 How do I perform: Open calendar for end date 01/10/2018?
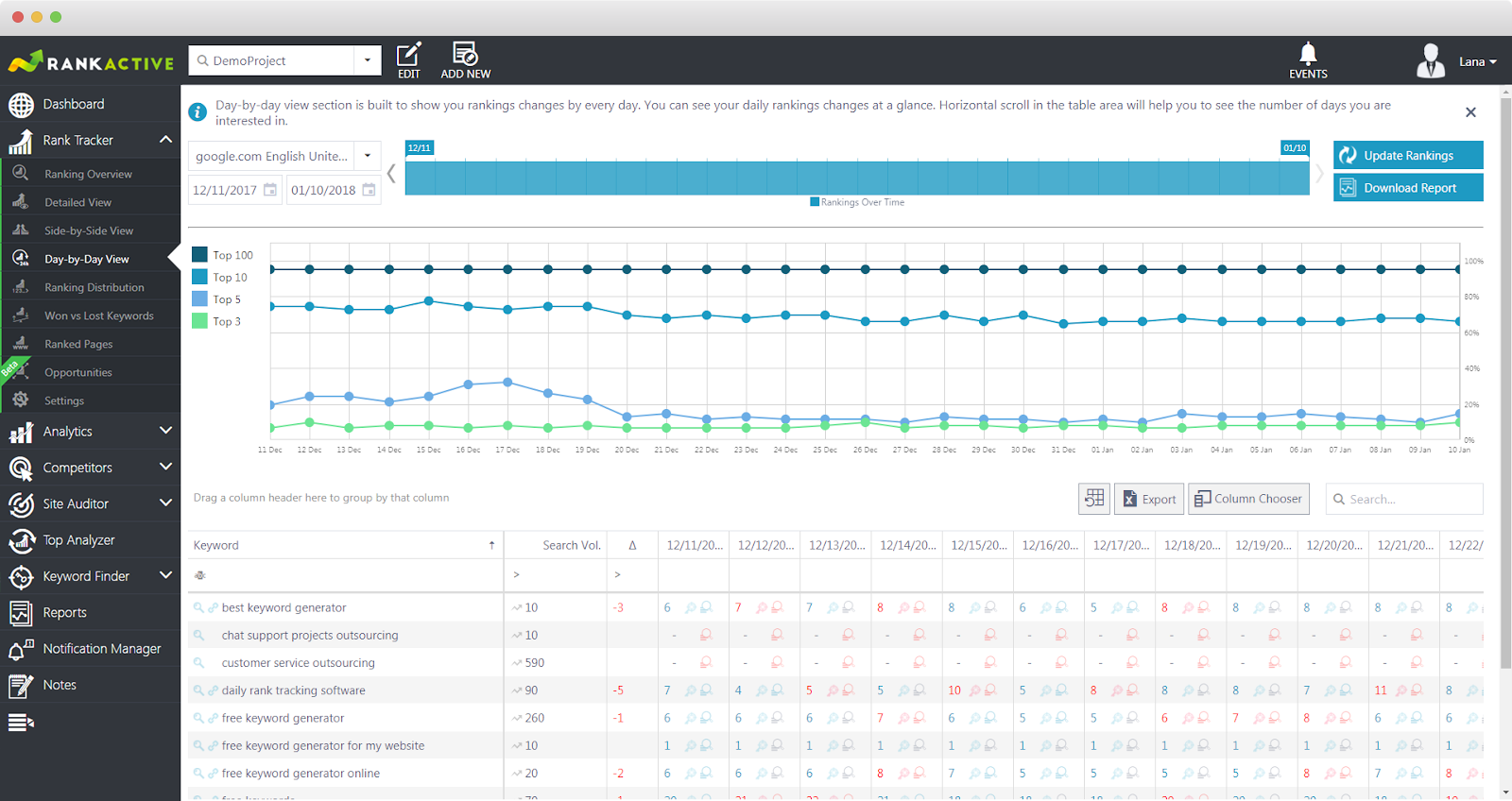369,190
